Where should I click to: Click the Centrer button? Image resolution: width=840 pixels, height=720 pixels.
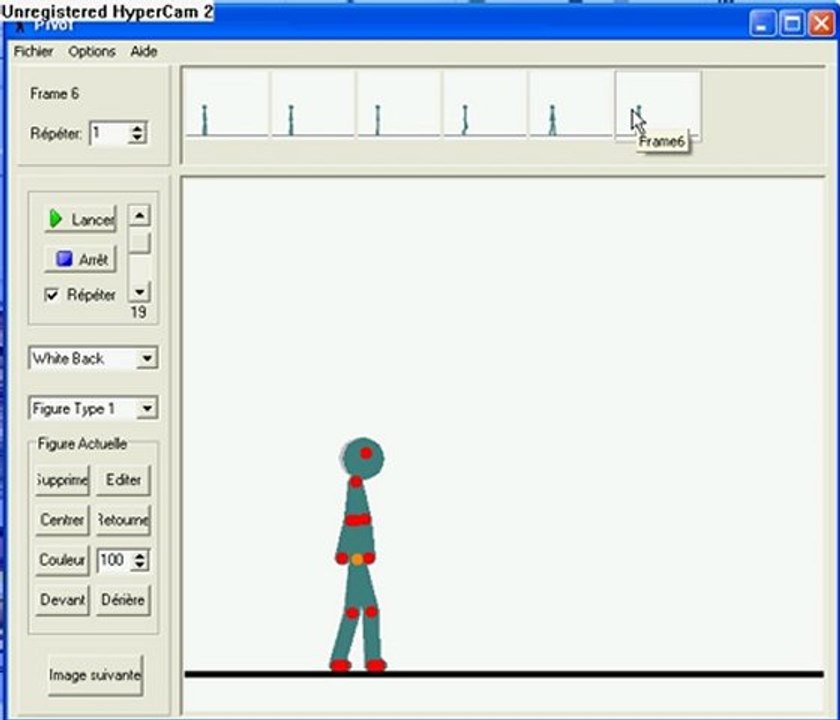click(62, 520)
